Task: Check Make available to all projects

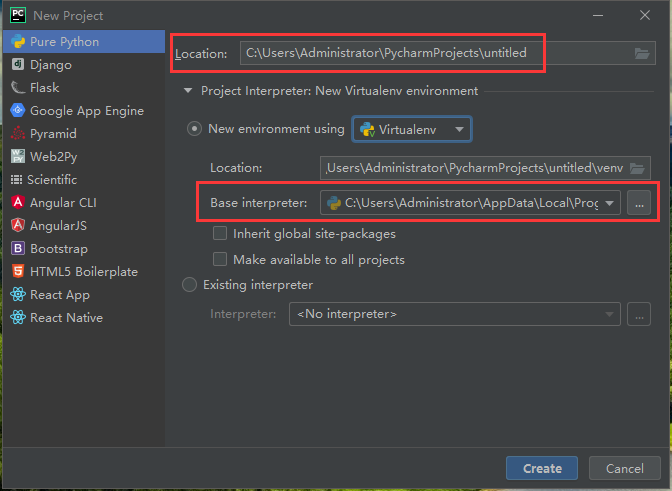Action: 220,260
